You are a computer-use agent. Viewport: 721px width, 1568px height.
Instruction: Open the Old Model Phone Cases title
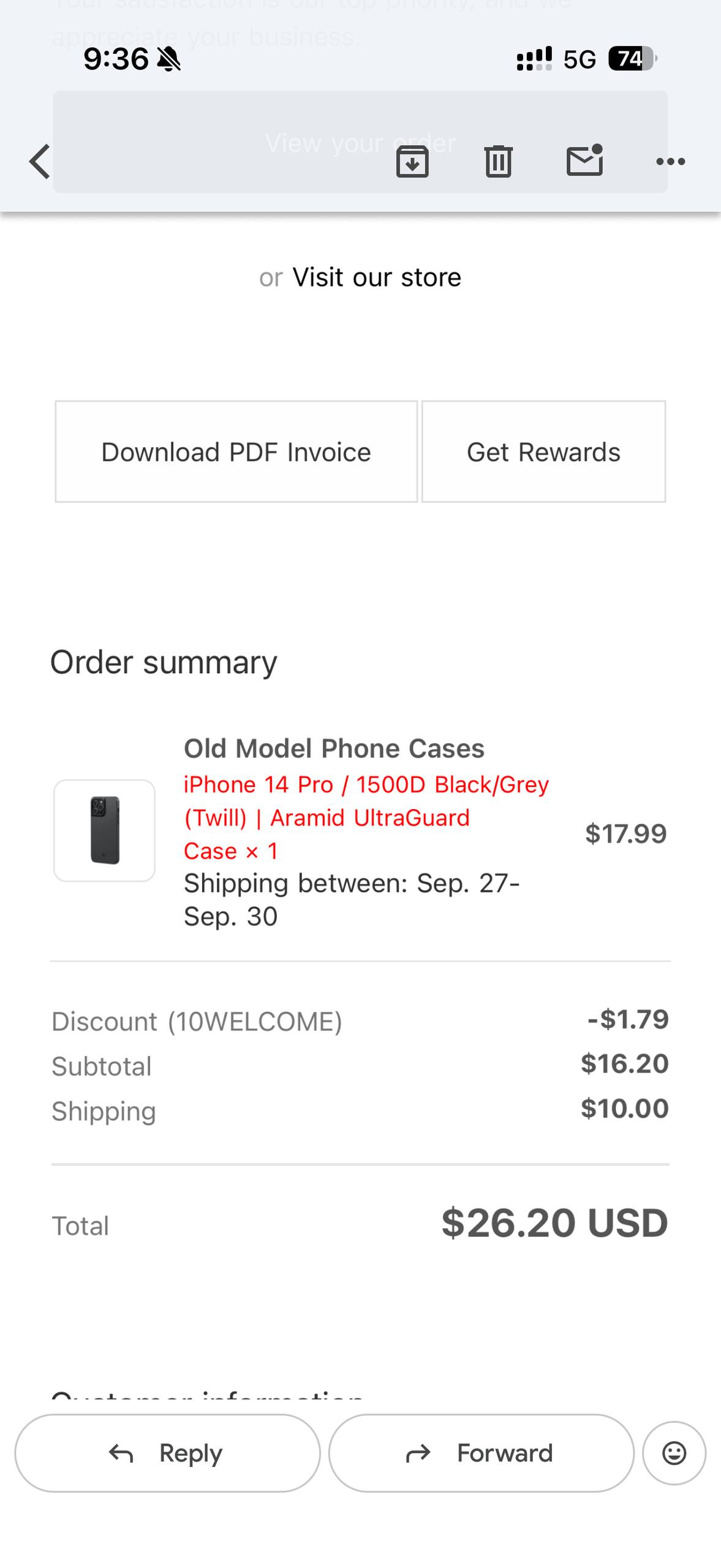334,748
